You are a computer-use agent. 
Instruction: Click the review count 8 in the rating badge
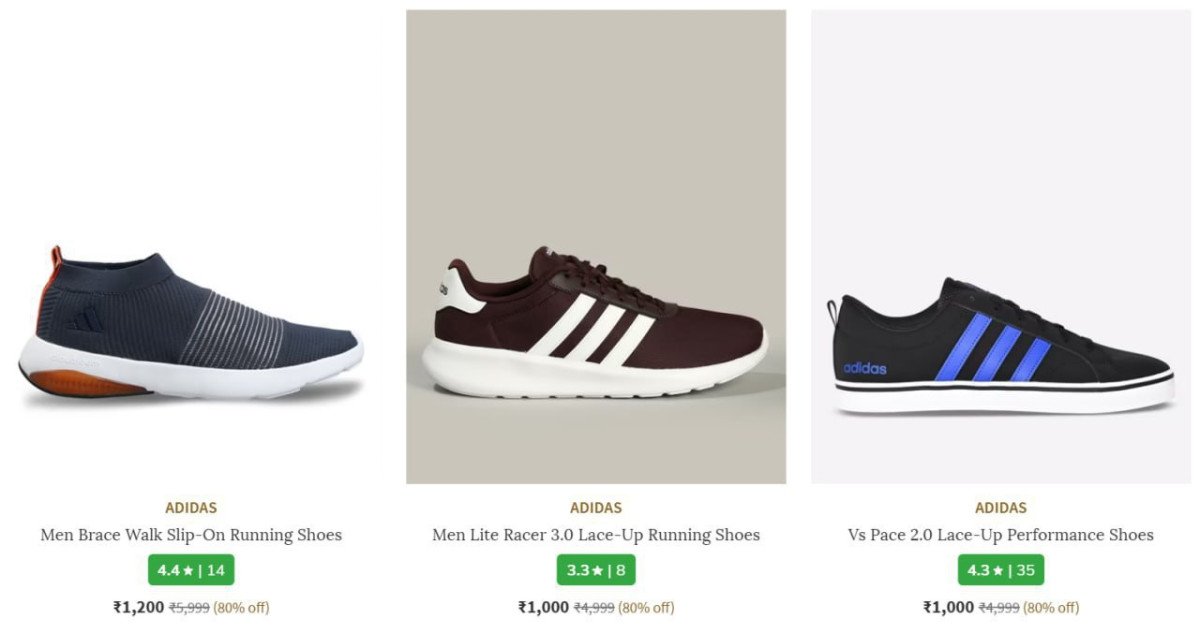pos(621,571)
